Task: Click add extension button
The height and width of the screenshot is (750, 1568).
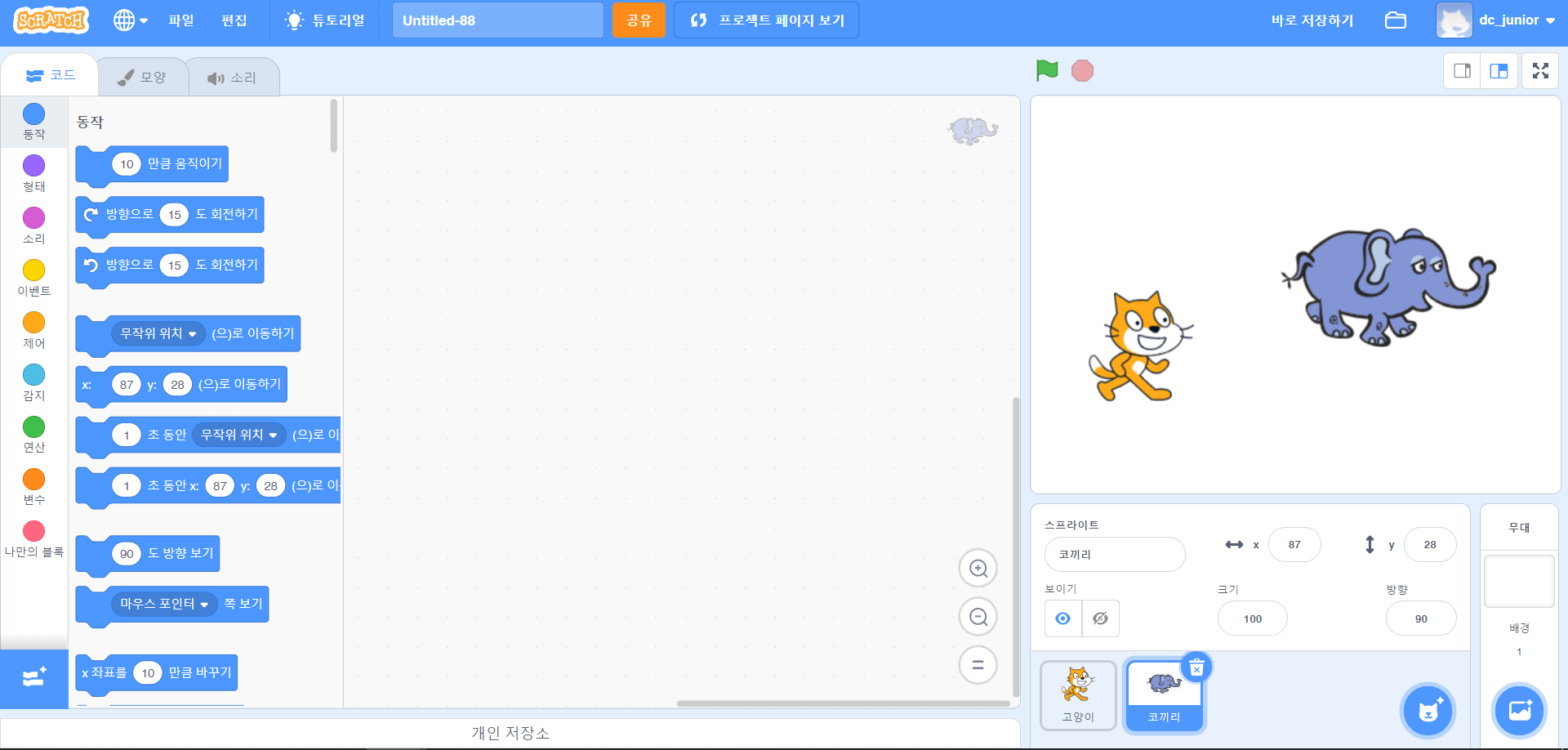Action: click(x=34, y=678)
